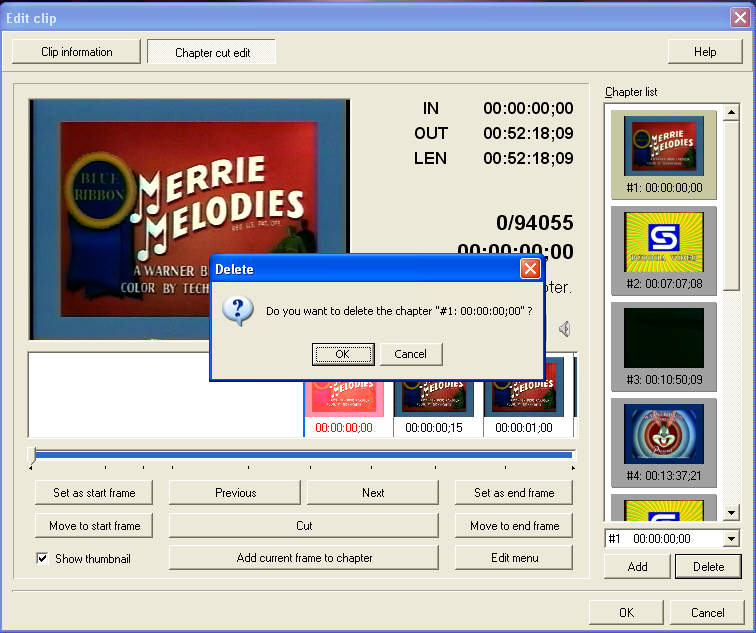Click the question mark icon in Delete dialog
Image resolution: width=756 pixels, height=633 pixels.
[238, 311]
